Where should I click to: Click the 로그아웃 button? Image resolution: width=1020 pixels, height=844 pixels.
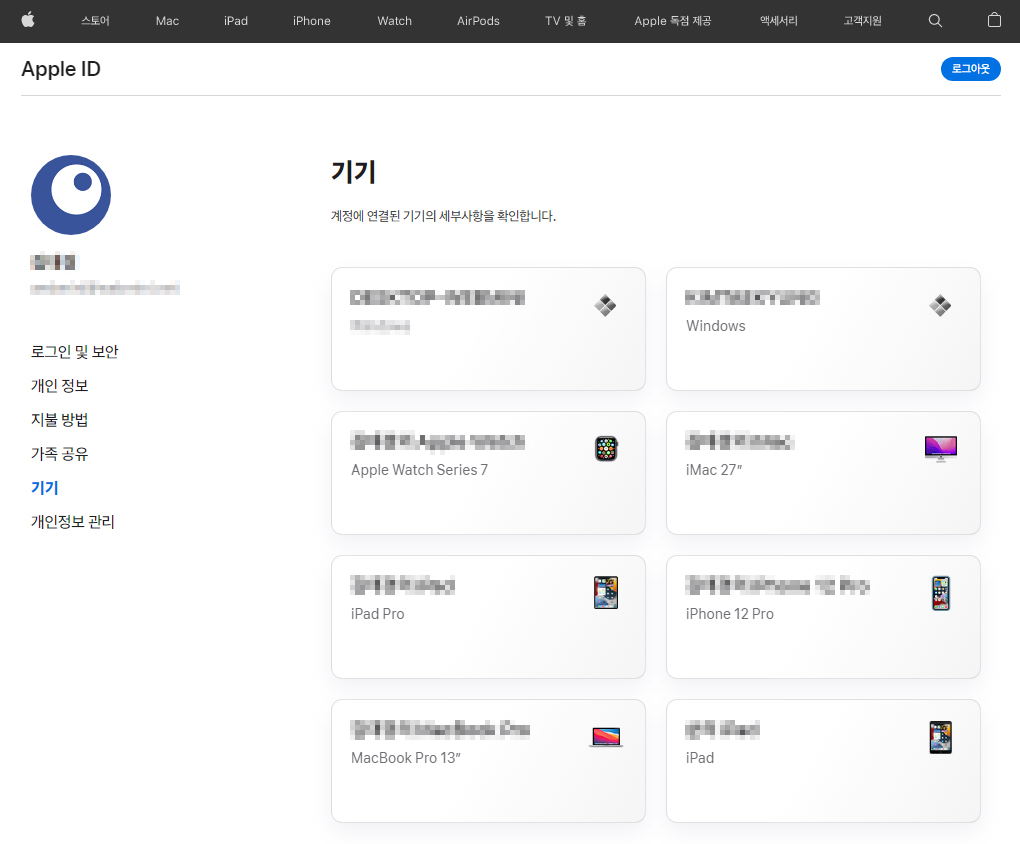click(971, 69)
